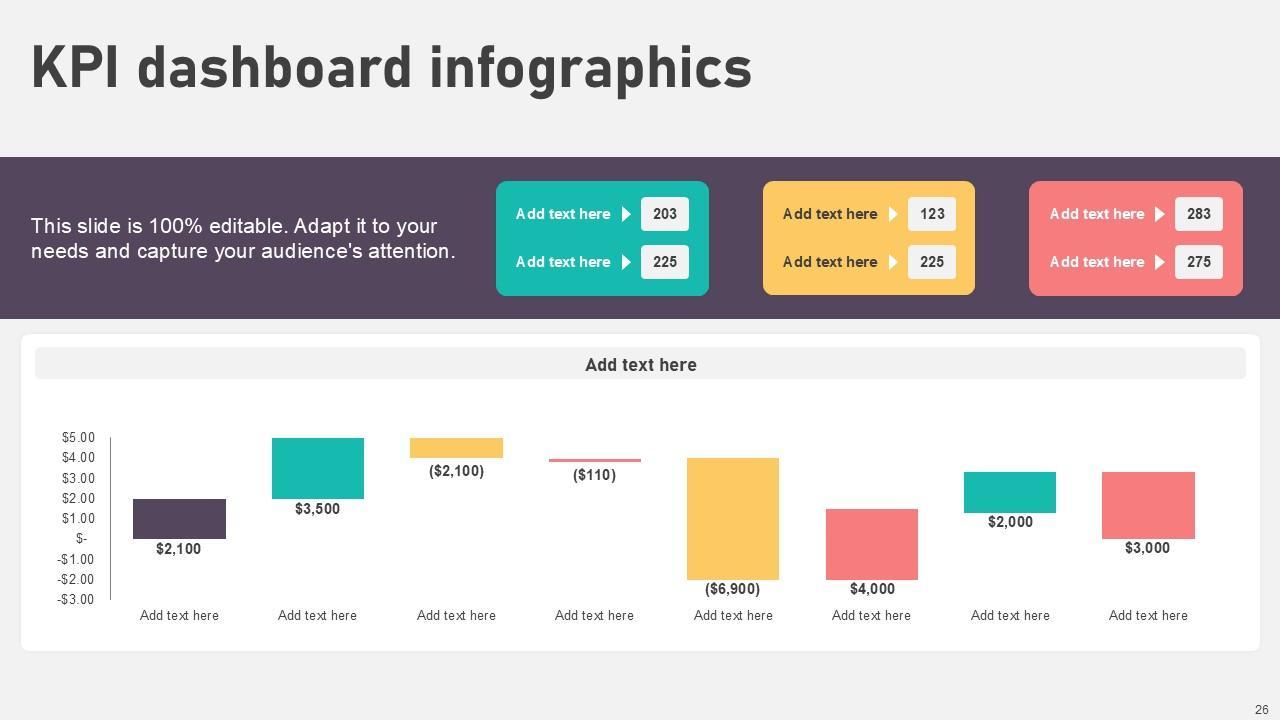
Task: Click the ($2,100) data label
Action: point(456,471)
